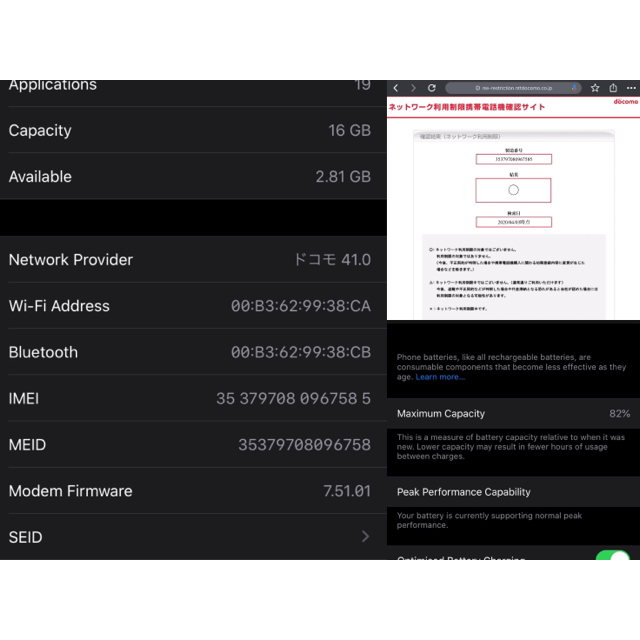The width and height of the screenshot is (640, 640).
Task: Click the red Japanese site title header
Action: (x=467, y=107)
